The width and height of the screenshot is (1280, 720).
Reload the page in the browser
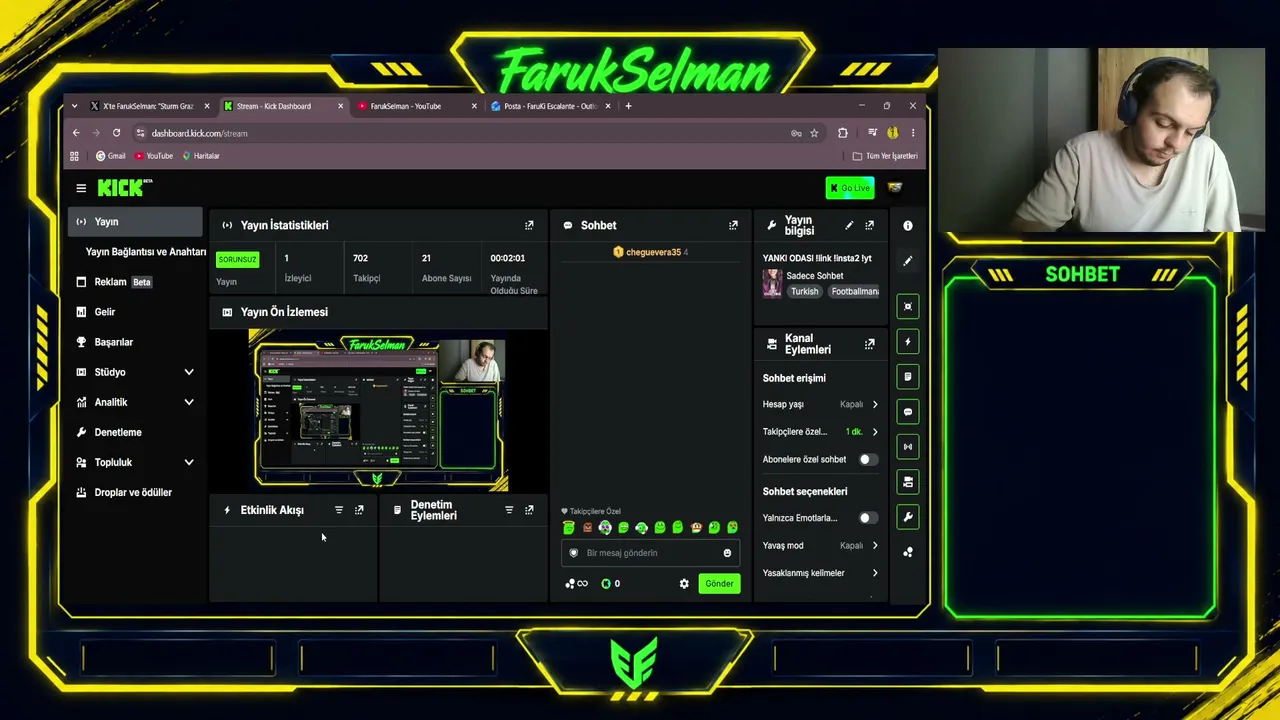coord(116,133)
